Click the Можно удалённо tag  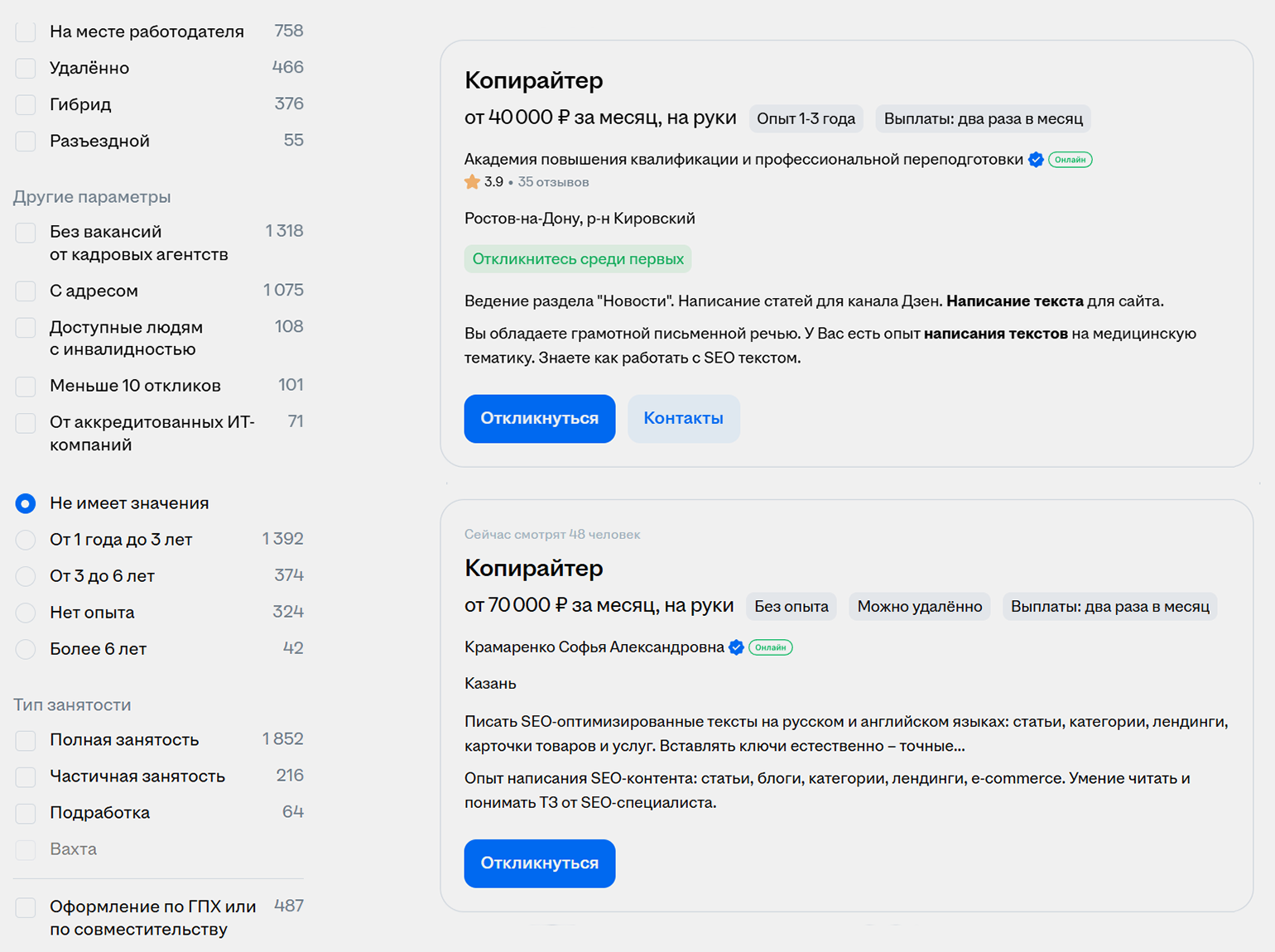tap(919, 607)
